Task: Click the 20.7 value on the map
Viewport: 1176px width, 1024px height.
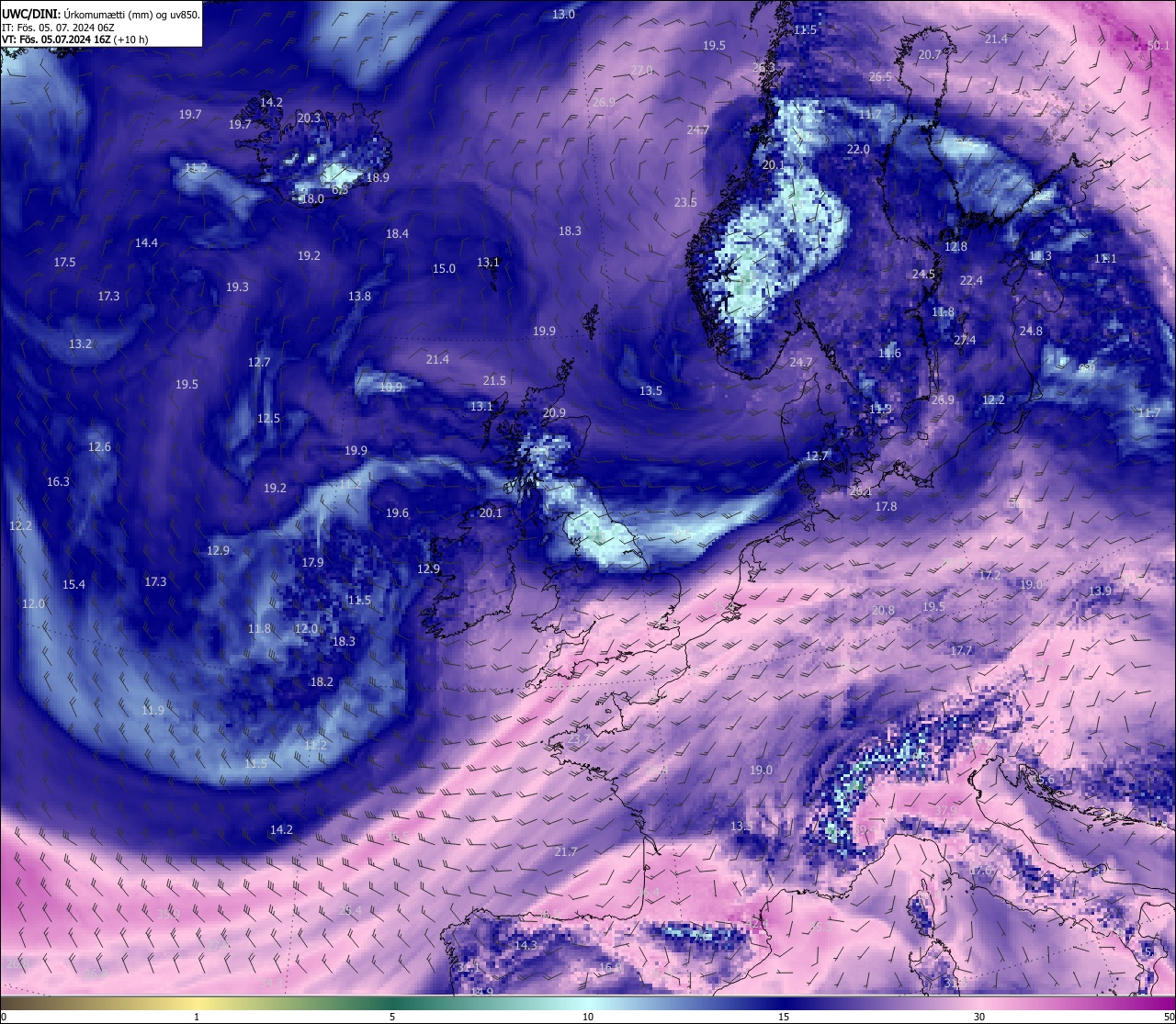Action: coord(930,55)
